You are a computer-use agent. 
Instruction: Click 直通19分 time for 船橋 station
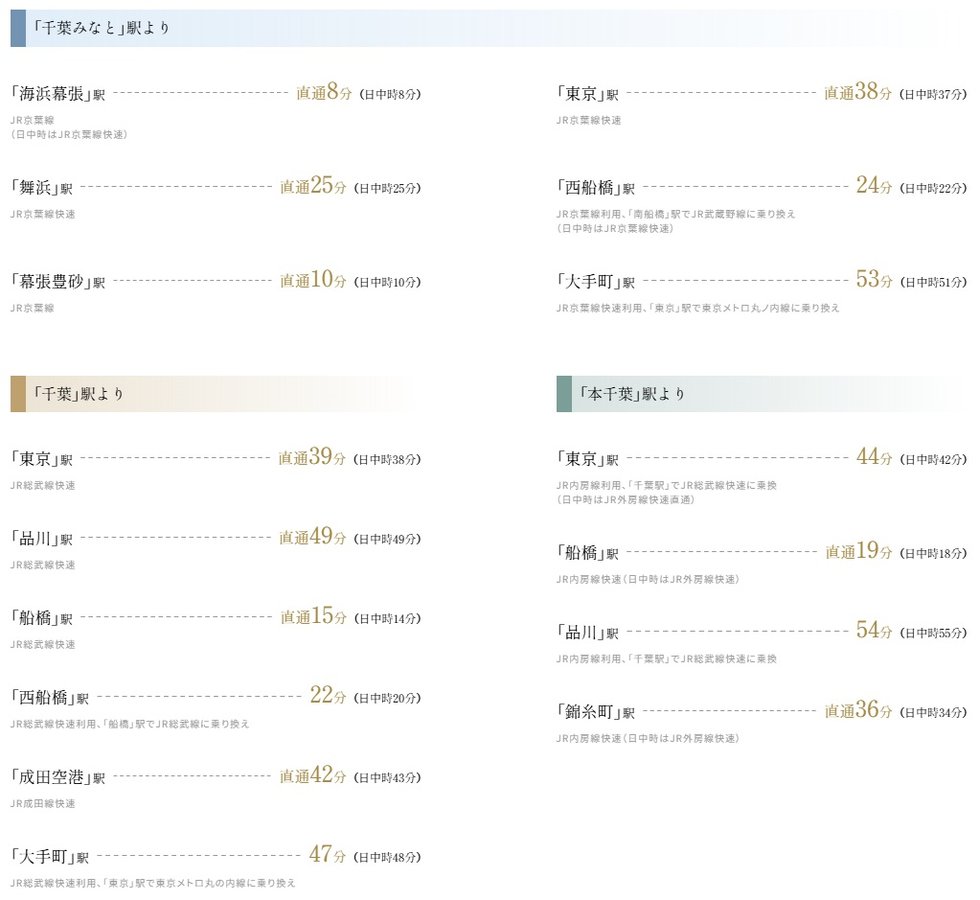point(858,551)
